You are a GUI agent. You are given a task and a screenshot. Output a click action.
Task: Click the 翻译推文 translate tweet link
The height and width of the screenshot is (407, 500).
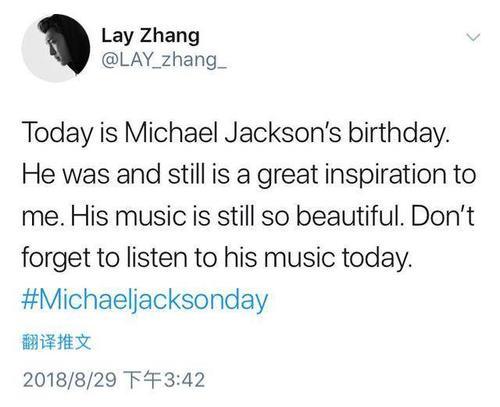57,342
